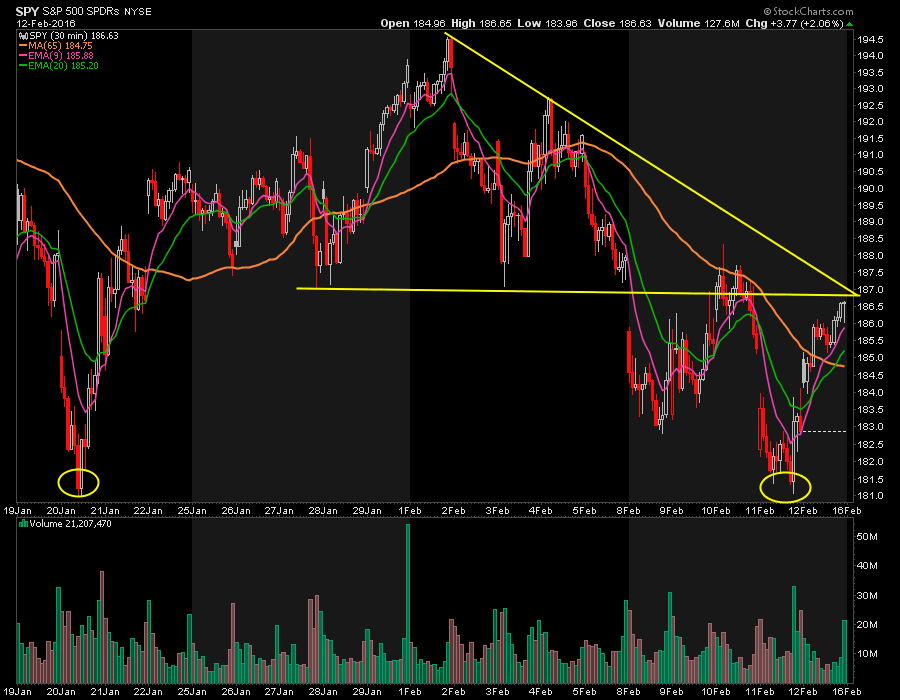Viewport: 900px width, 700px height.
Task: Click the green up arrow beside Chg
Action: [x=849, y=24]
